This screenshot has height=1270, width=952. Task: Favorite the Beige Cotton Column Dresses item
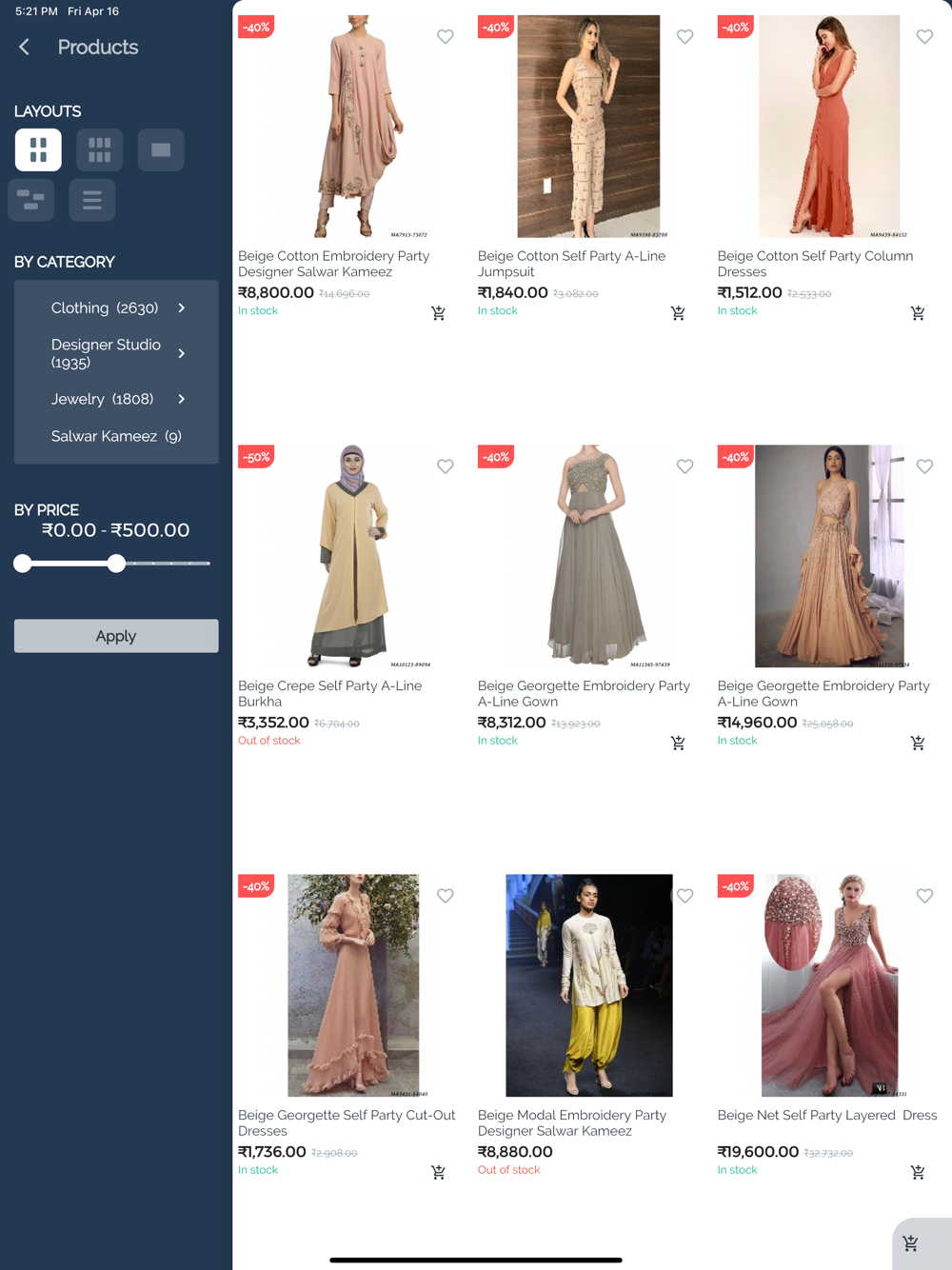tap(925, 36)
